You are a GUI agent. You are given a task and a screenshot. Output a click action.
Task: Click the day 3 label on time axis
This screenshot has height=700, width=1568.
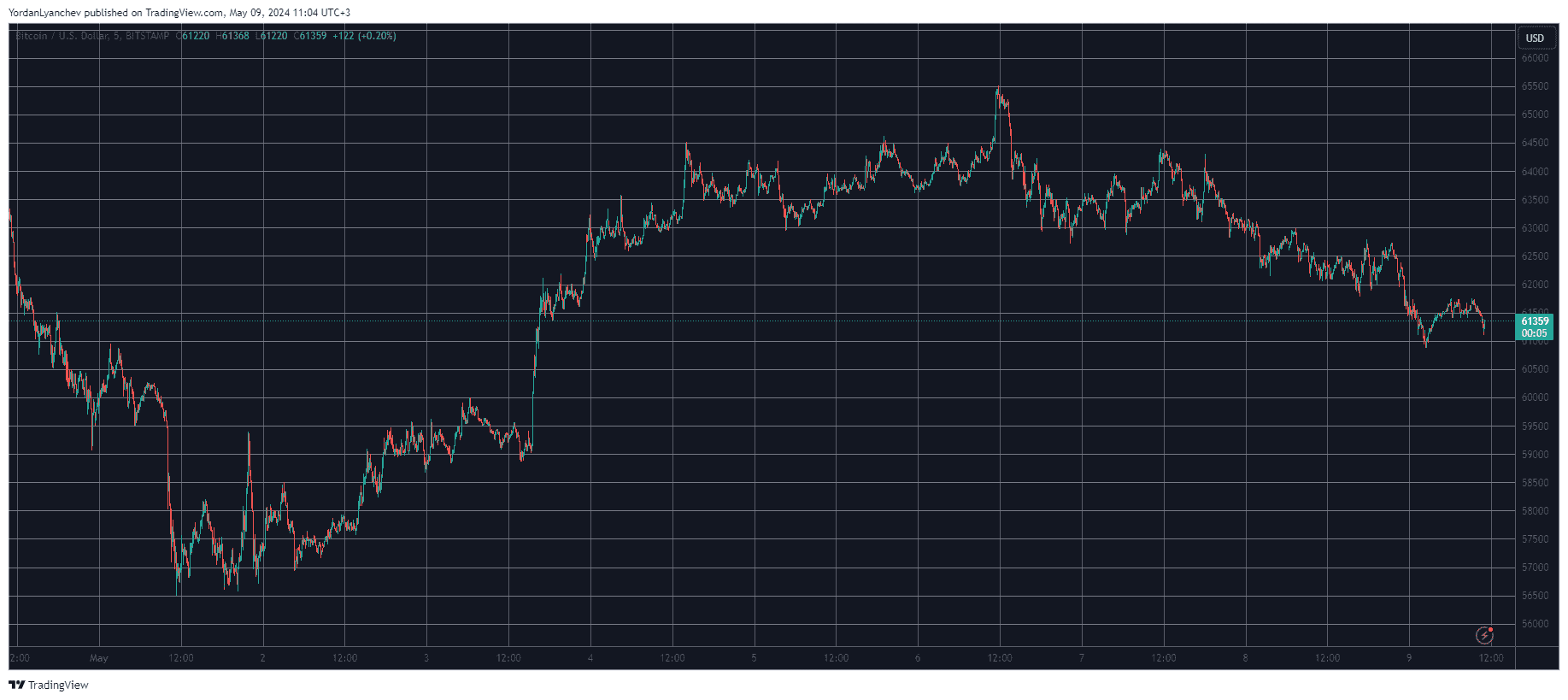coord(426,658)
